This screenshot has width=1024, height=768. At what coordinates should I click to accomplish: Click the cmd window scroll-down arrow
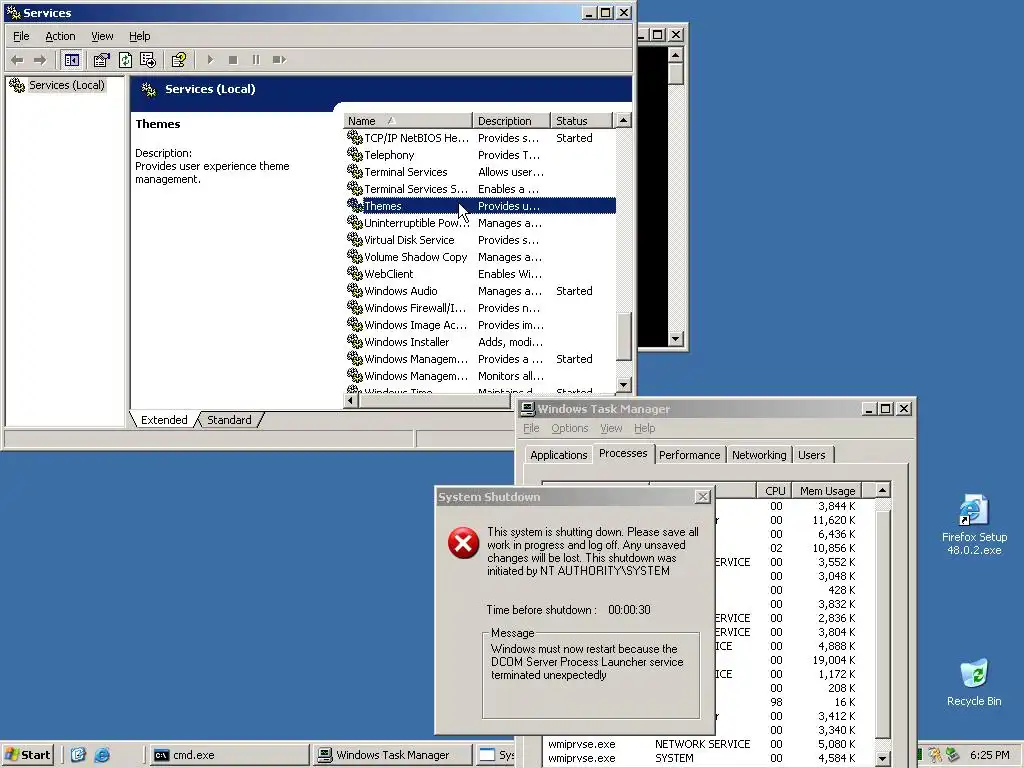pos(676,339)
